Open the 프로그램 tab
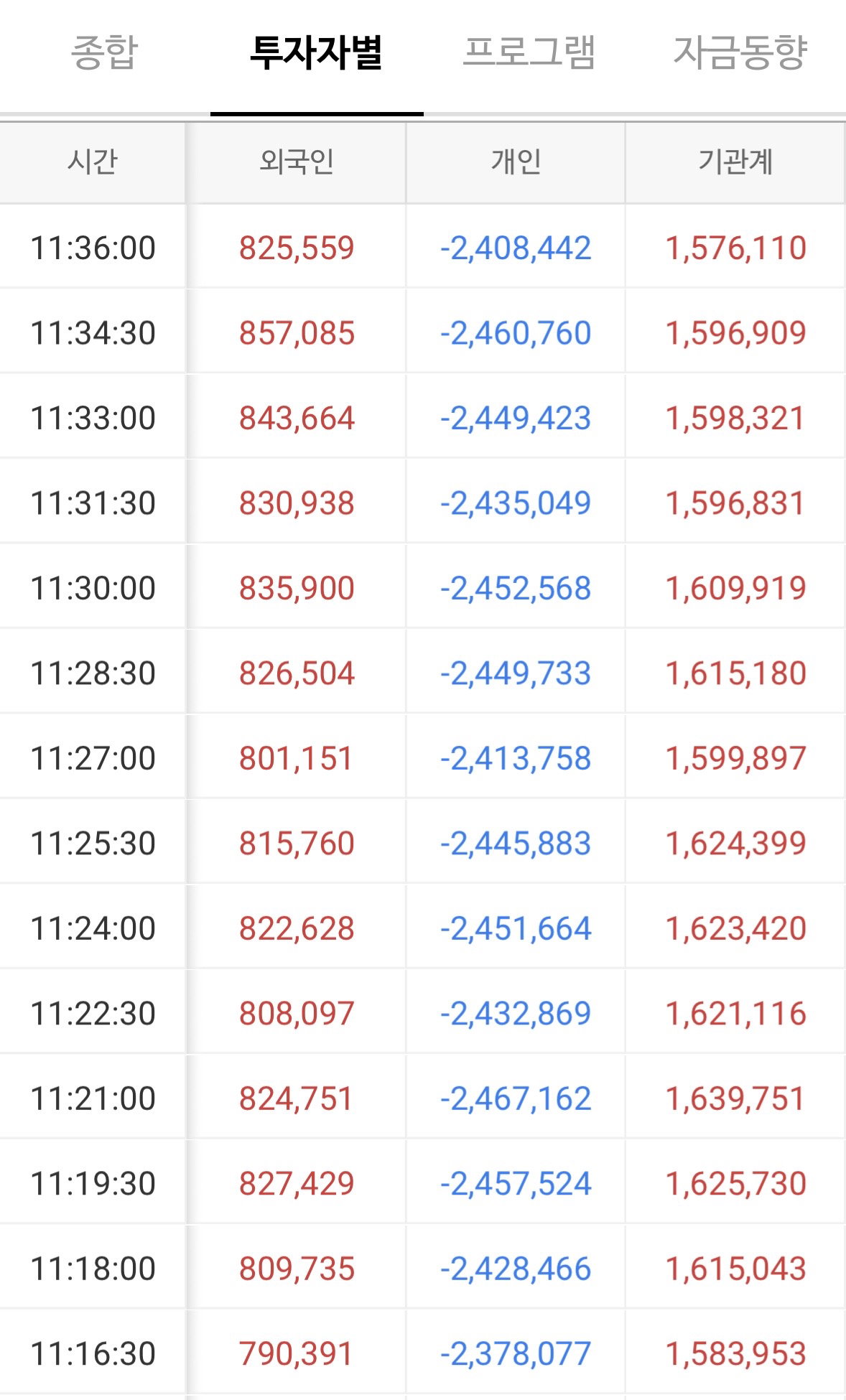 click(529, 52)
